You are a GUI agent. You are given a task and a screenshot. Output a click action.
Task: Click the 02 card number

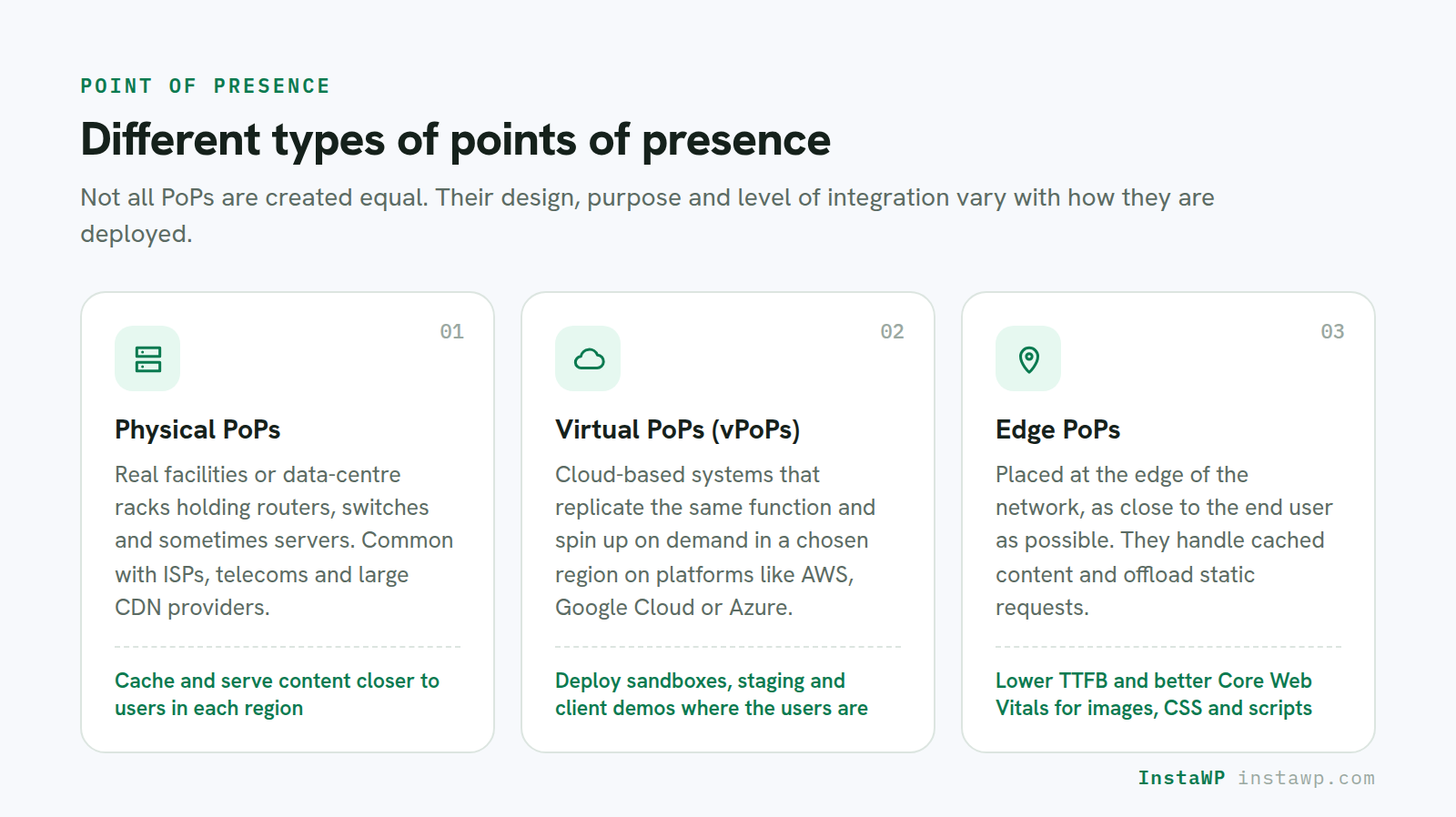892,331
